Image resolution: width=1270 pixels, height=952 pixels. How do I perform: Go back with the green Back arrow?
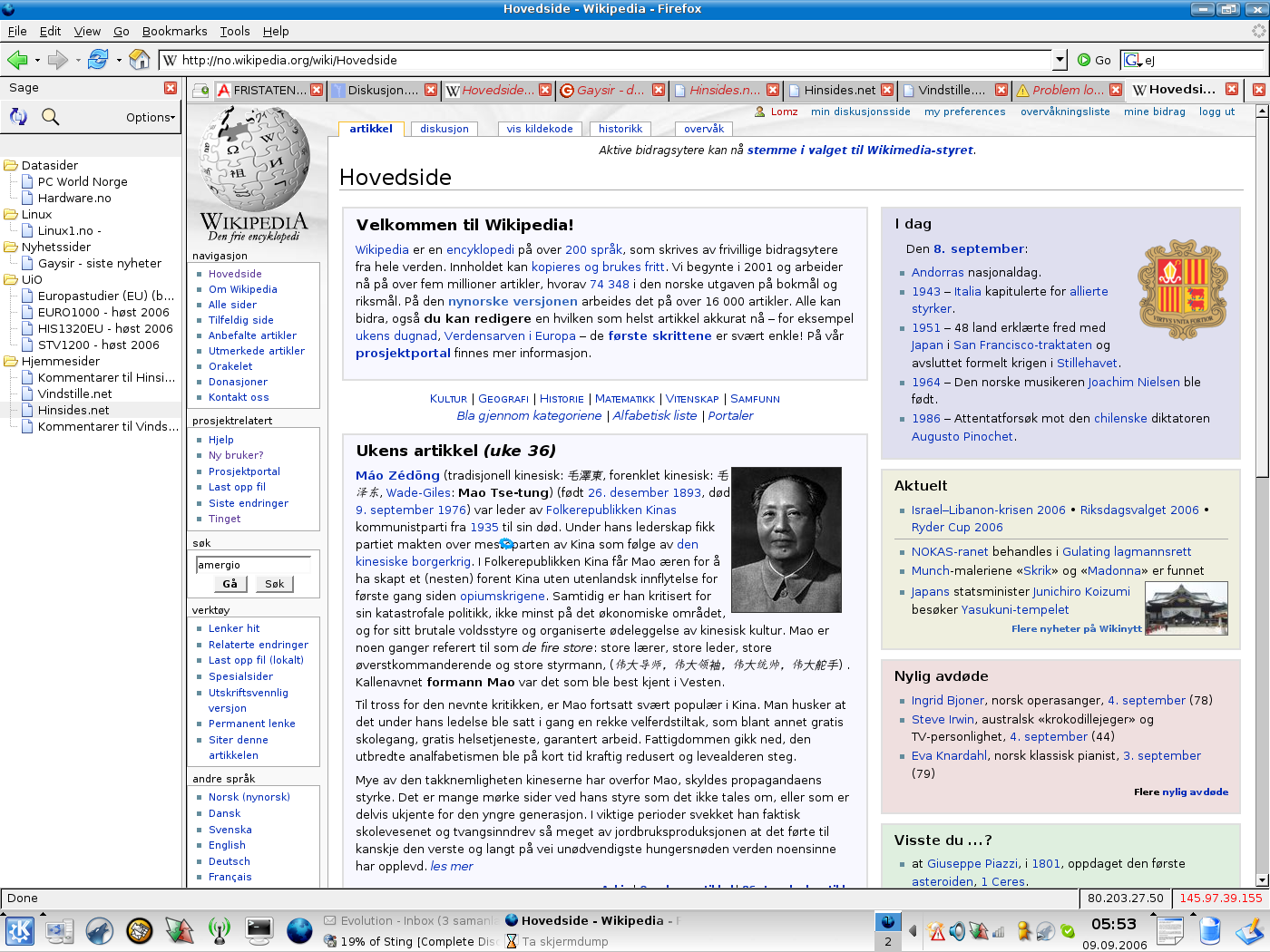click(x=17, y=60)
